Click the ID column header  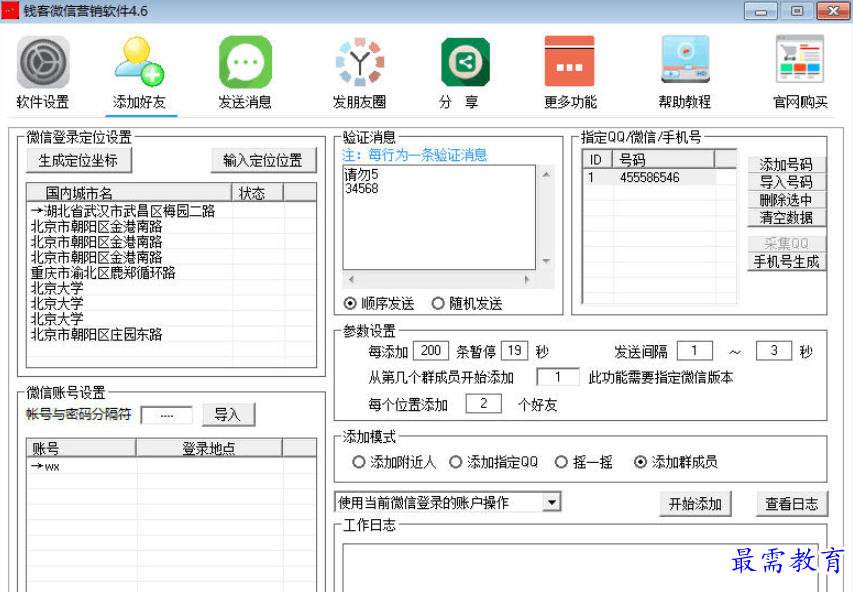click(598, 159)
